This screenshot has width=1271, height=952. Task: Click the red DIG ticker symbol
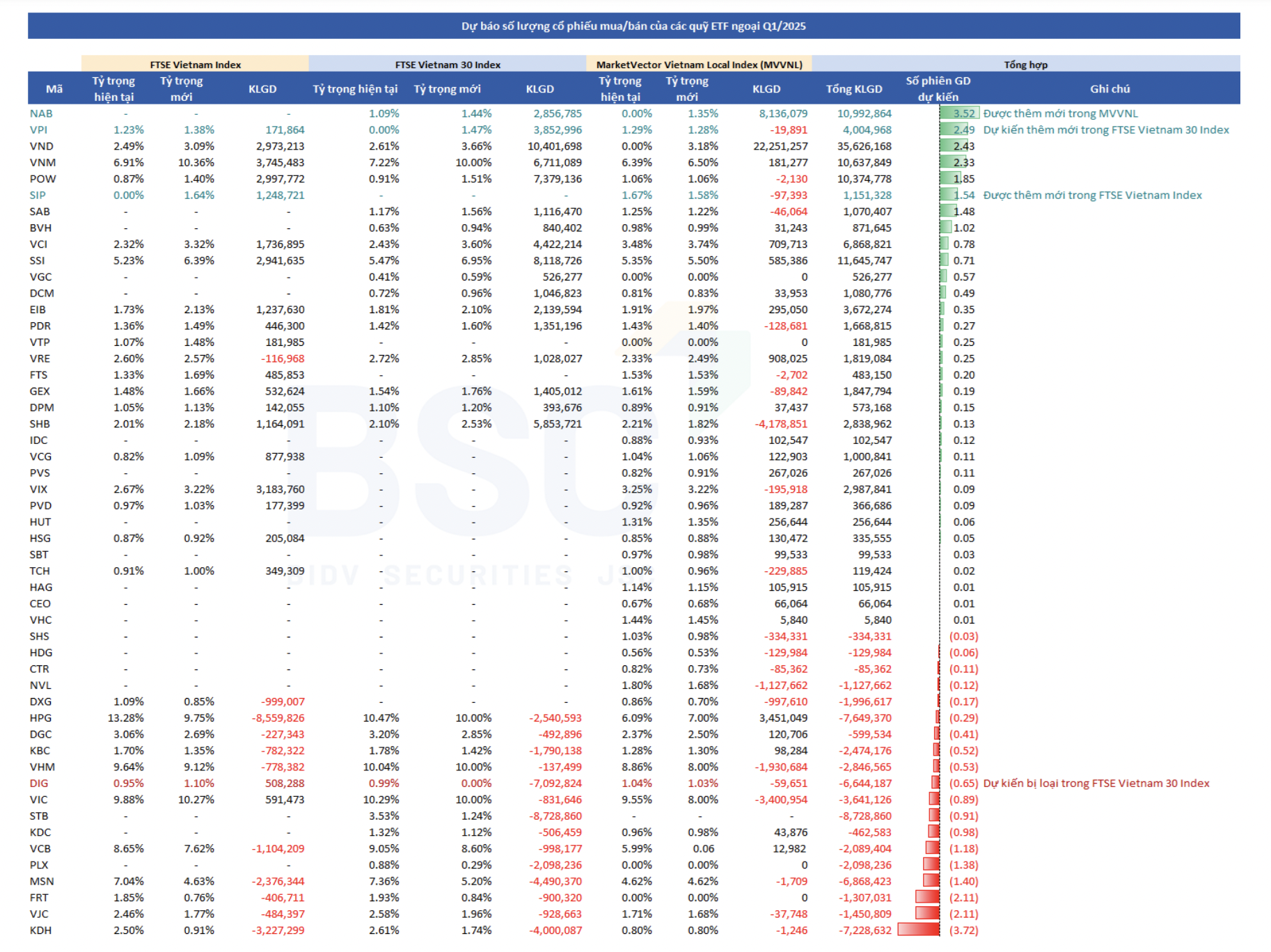39,783
